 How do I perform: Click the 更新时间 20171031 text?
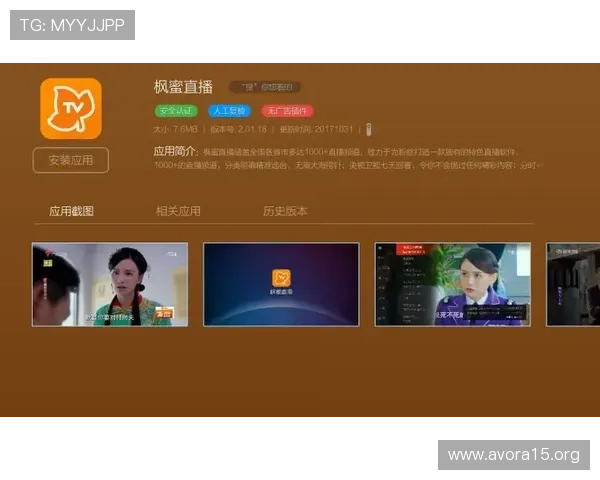[316, 129]
